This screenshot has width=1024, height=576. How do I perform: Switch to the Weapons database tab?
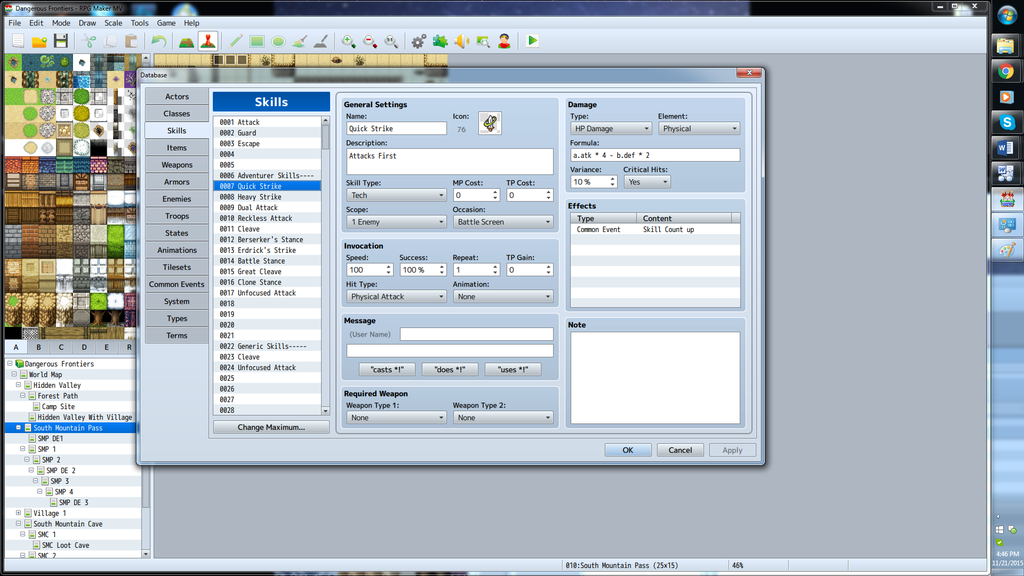177,165
